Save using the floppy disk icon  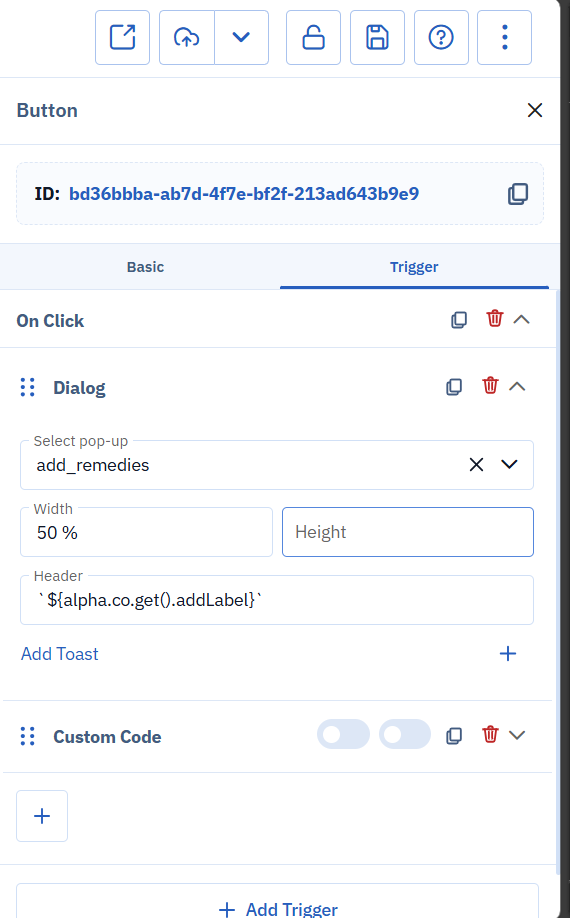[x=377, y=37]
